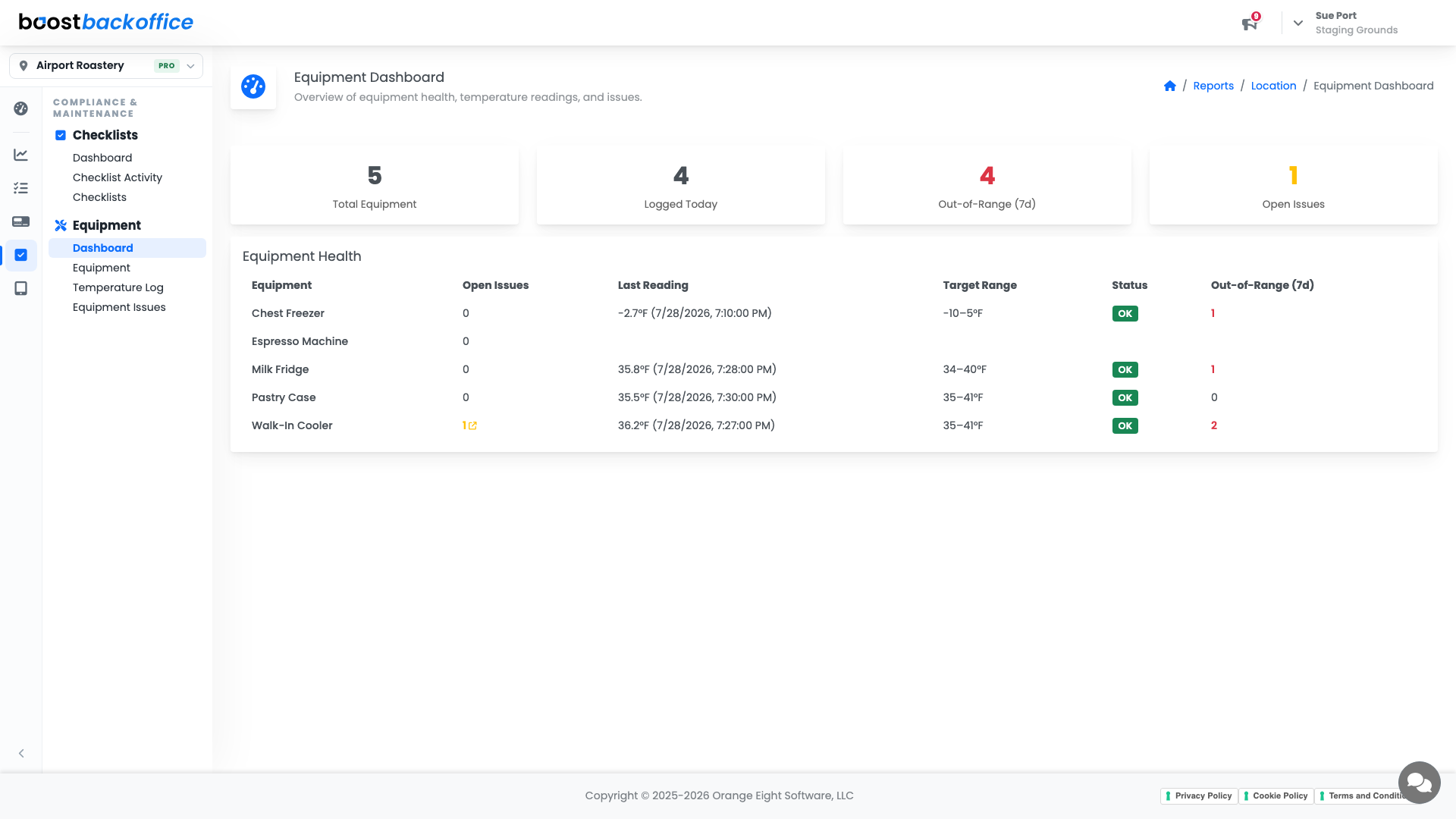Click the home icon in breadcrumb
Screen dimensions: 1456x819
[x=1169, y=86]
